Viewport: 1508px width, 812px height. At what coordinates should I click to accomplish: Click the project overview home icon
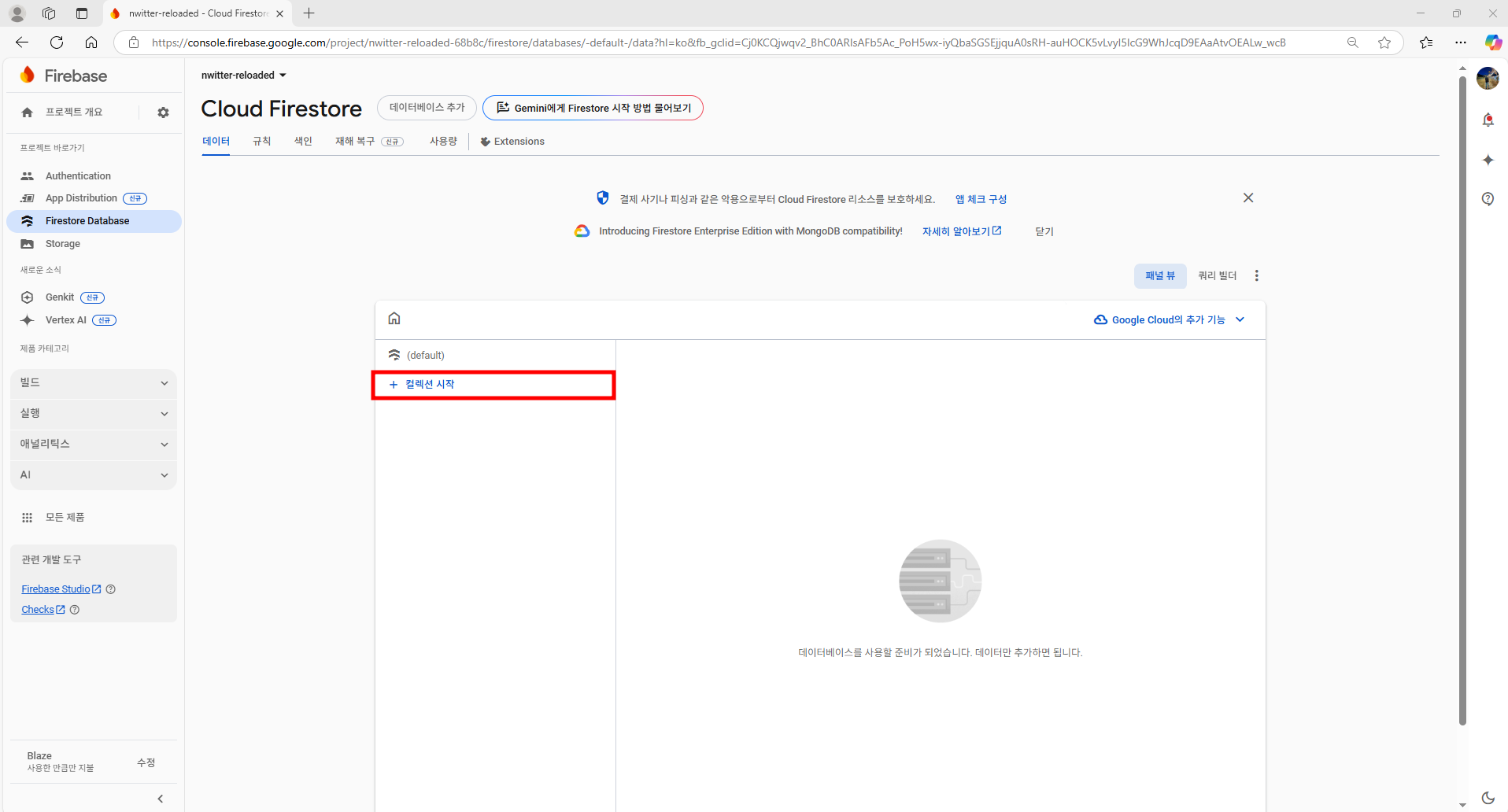[x=28, y=113]
